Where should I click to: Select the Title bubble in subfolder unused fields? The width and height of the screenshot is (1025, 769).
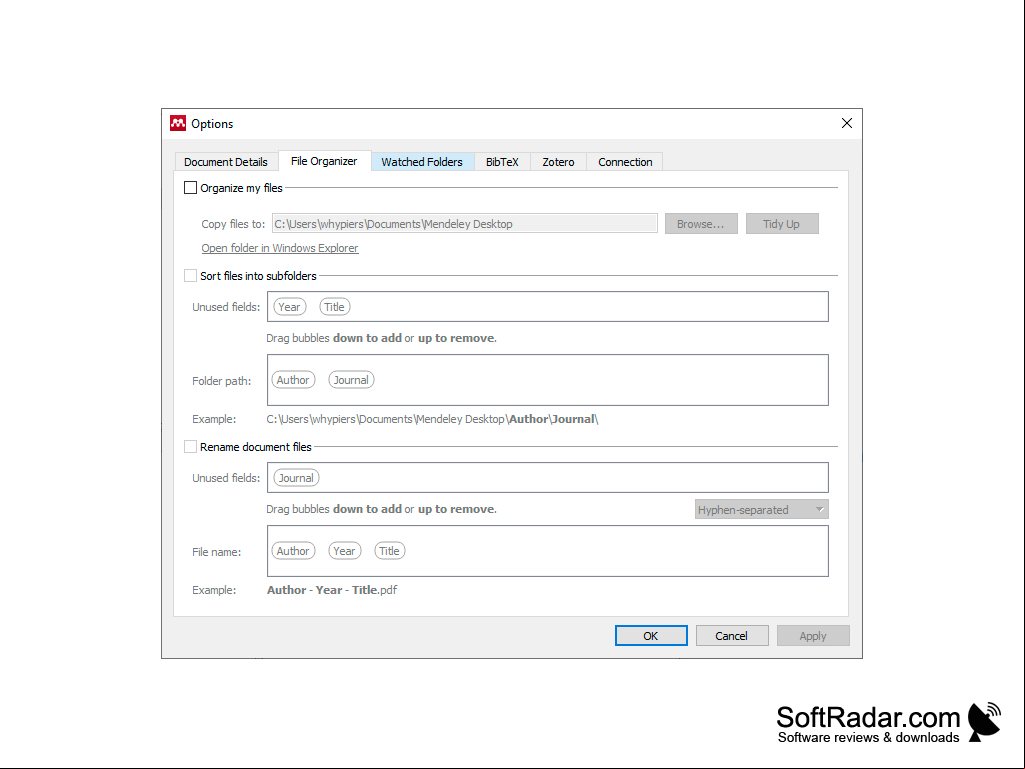(x=334, y=307)
